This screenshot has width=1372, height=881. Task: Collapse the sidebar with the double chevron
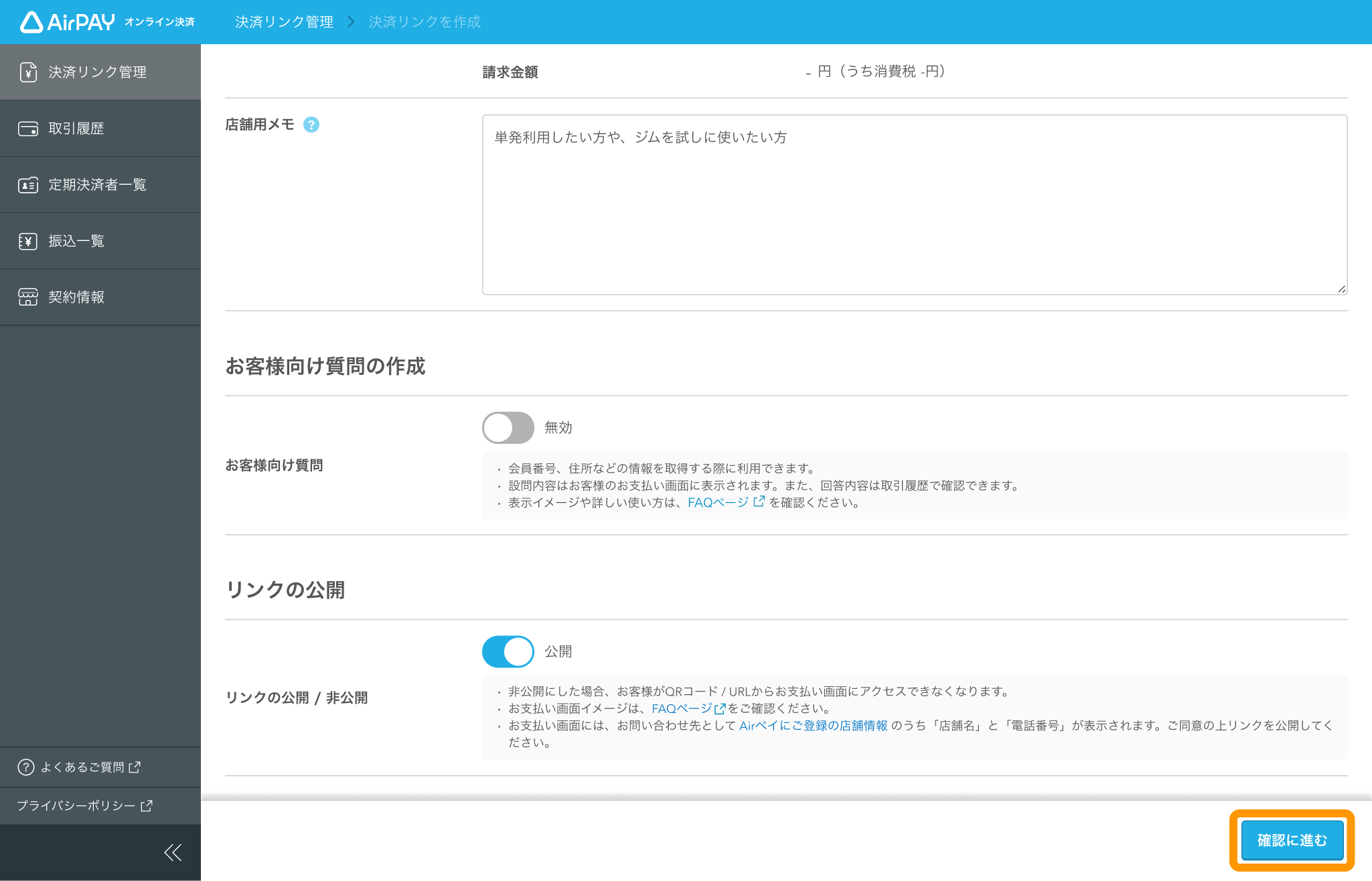(x=173, y=852)
